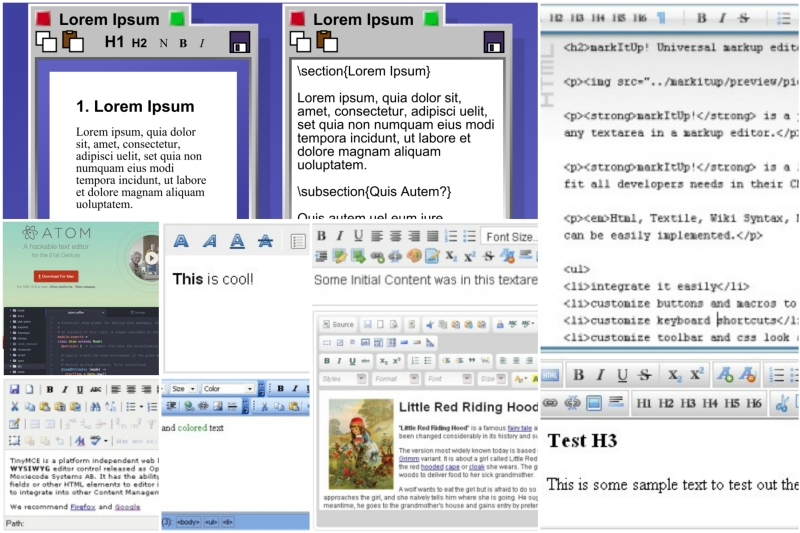Toggle italic I in the left Lorem Ipsum window

click(202, 43)
